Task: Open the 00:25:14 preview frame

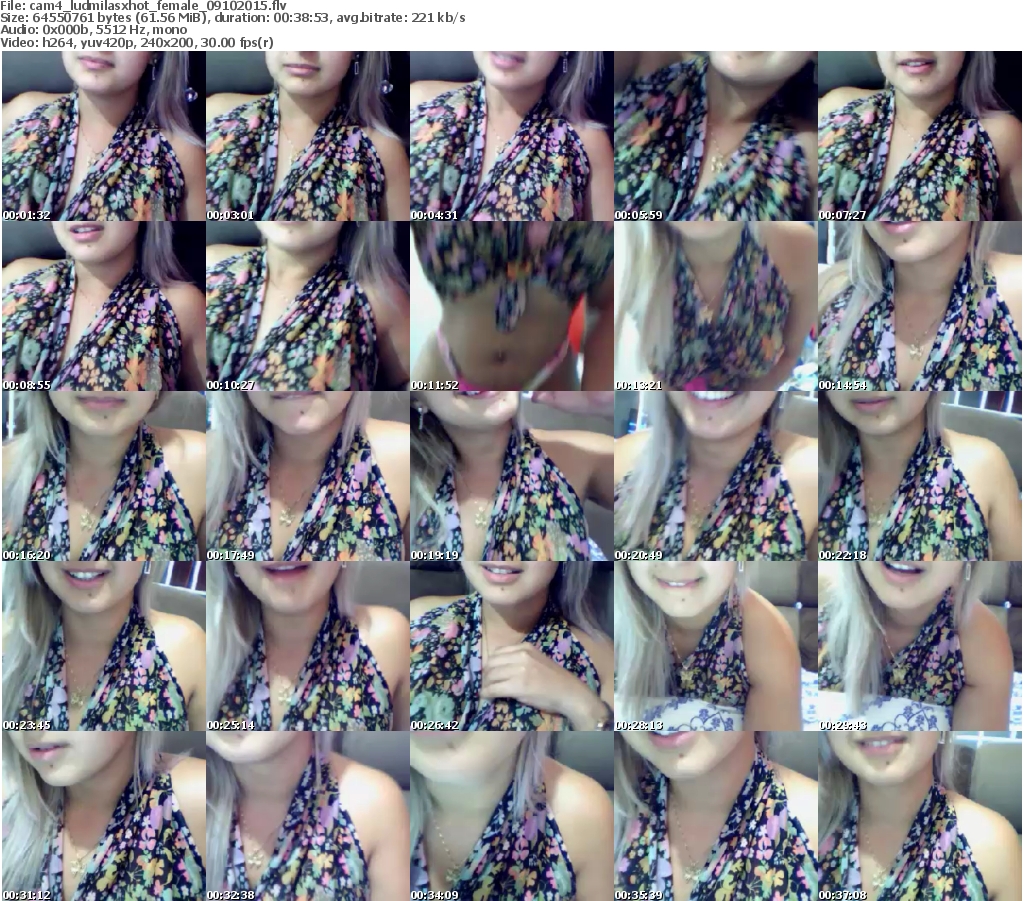Action: pyautogui.click(x=308, y=646)
